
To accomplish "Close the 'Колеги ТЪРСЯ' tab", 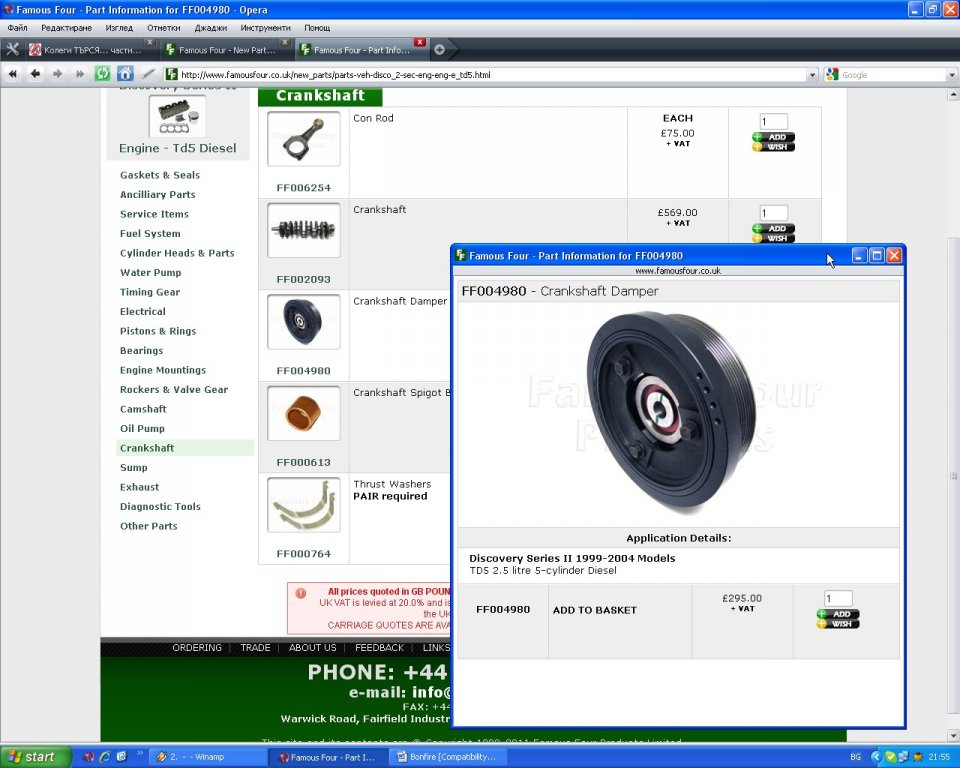I will coord(149,42).
